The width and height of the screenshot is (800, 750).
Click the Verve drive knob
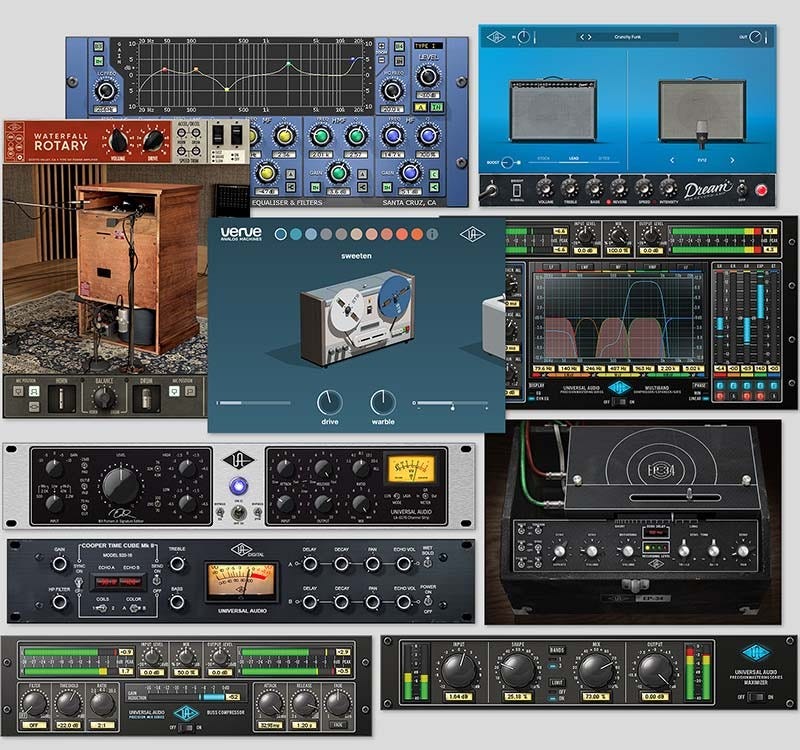pyautogui.click(x=329, y=402)
